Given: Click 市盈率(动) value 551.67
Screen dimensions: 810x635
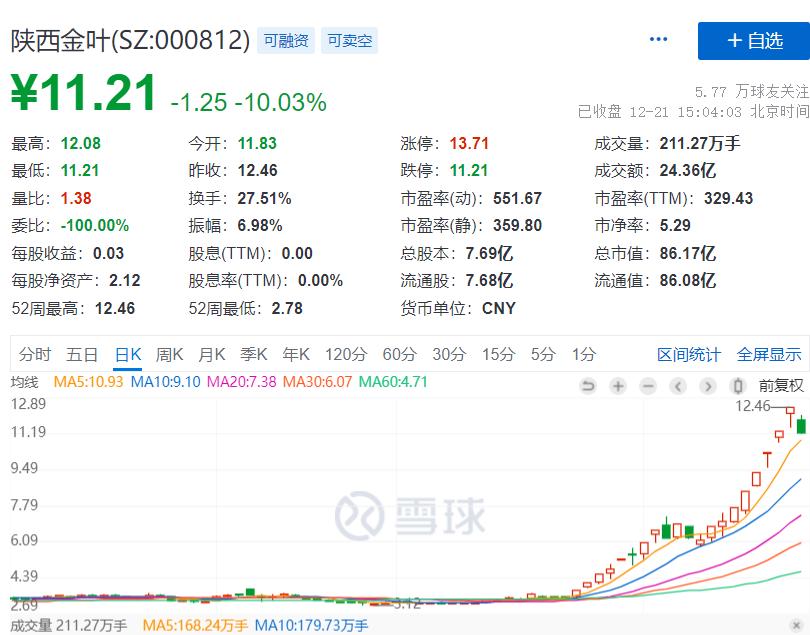Looking at the screenshot, I should click(x=517, y=198).
